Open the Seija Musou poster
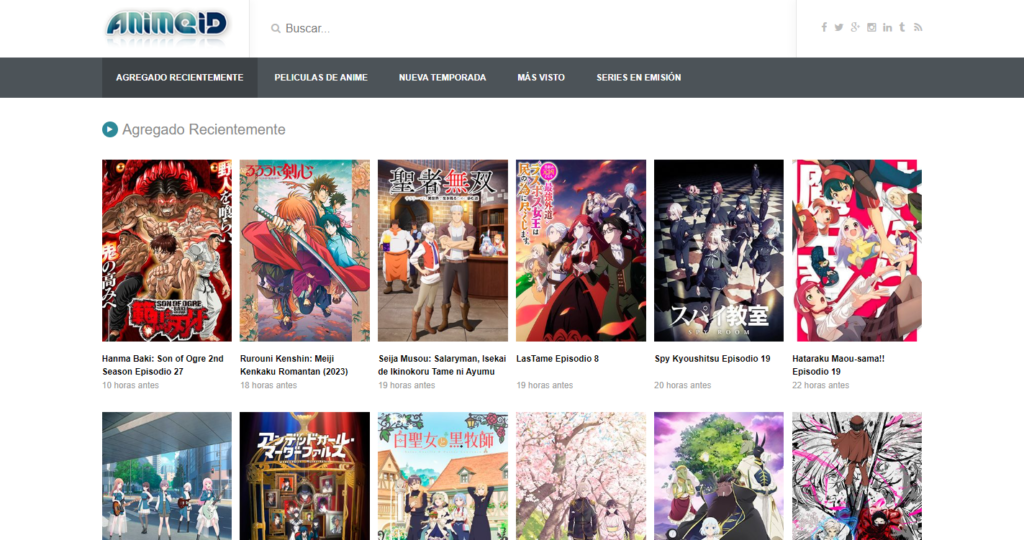 point(443,251)
